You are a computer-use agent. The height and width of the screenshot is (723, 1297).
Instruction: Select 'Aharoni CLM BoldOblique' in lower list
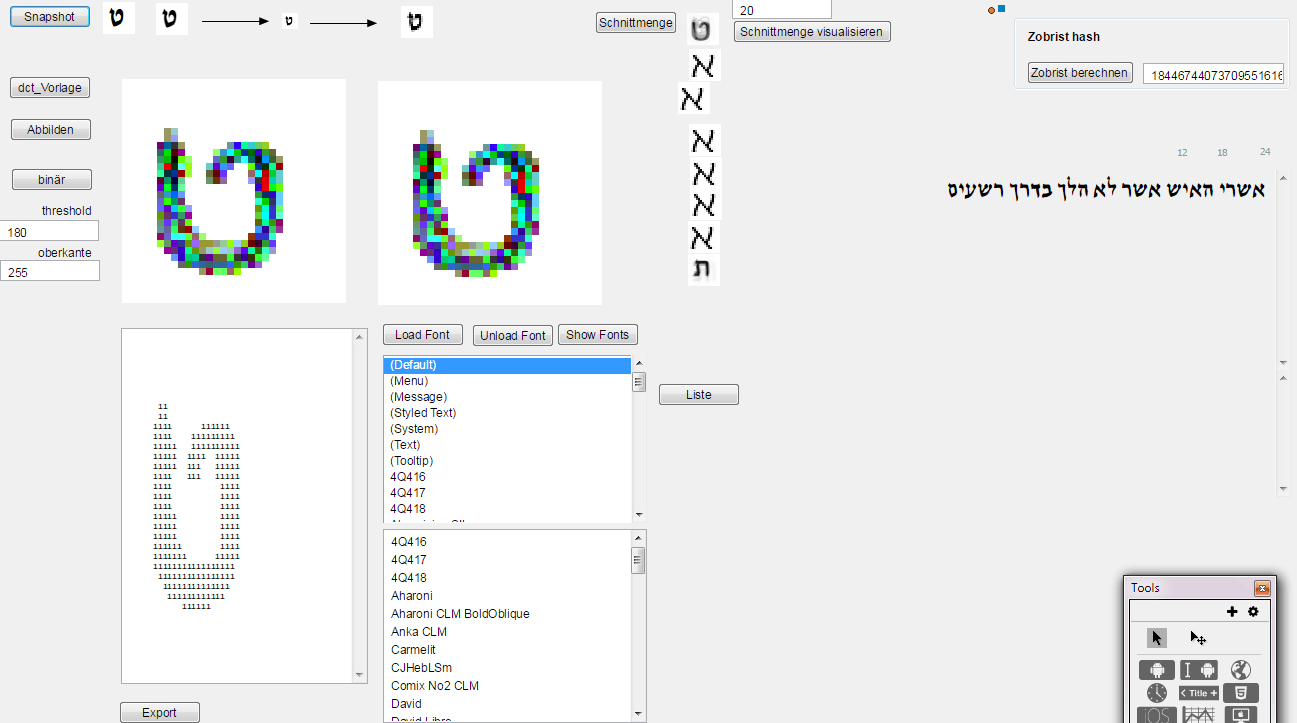point(460,614)
